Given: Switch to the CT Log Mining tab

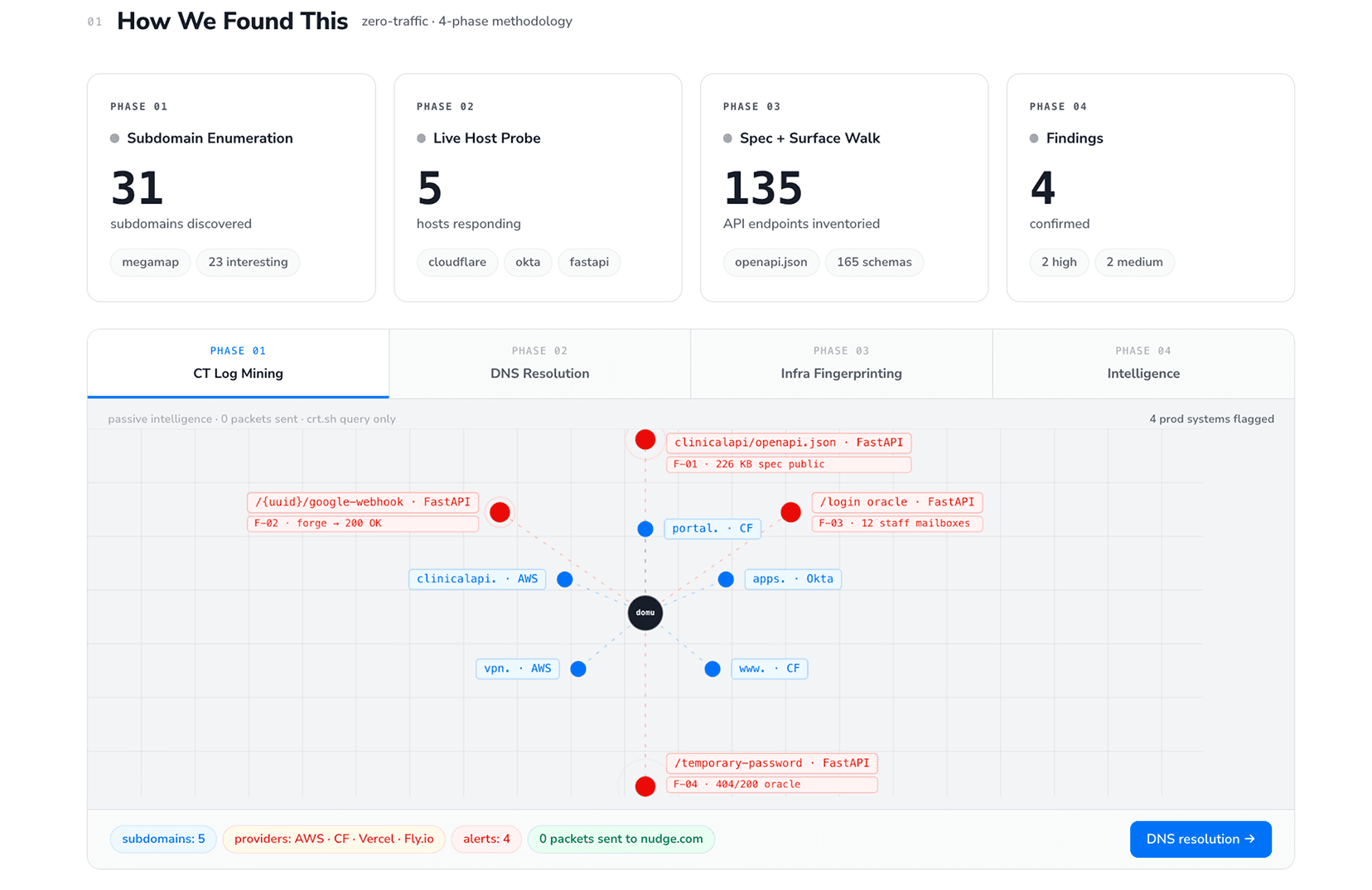Looking at the screenshot, I should point(238,364).
